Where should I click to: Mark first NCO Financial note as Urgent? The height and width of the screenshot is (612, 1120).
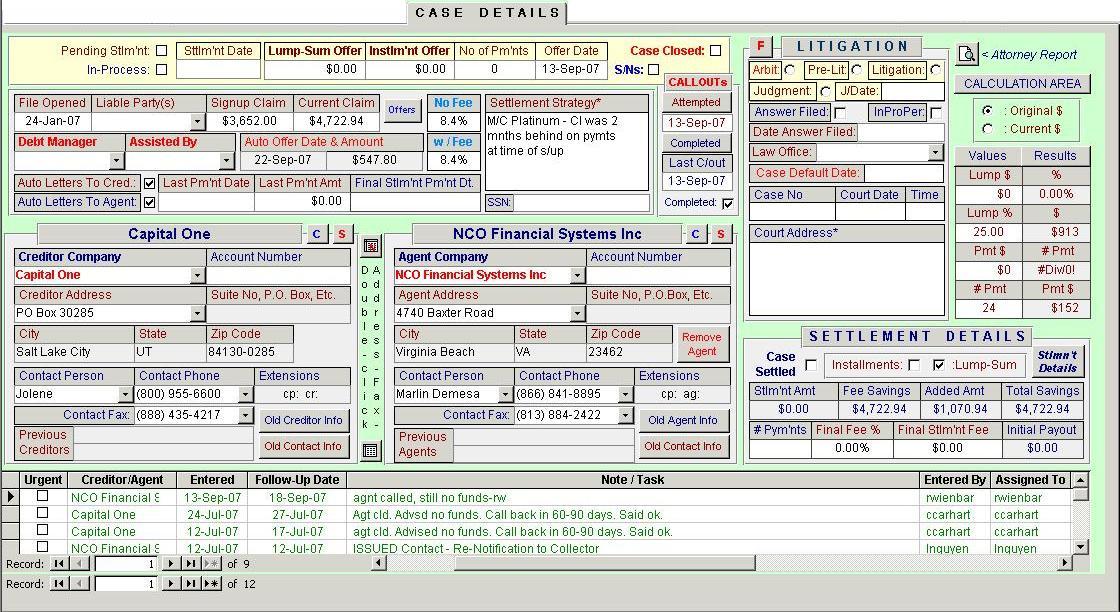click(42, 496)
